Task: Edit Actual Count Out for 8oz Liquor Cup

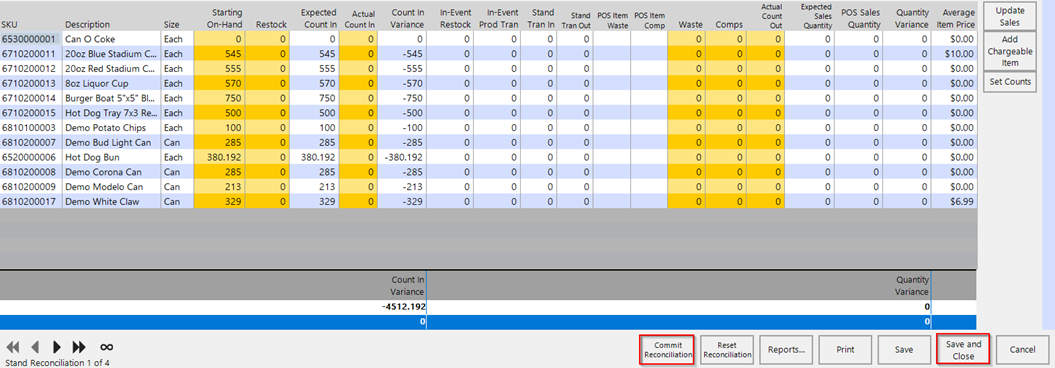Action: pyautogui.click(x=765, y=83)
